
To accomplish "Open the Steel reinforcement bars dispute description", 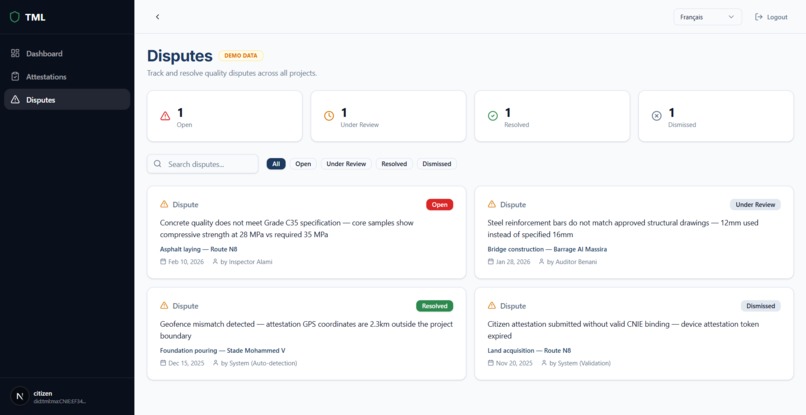I will pos(623,229).
